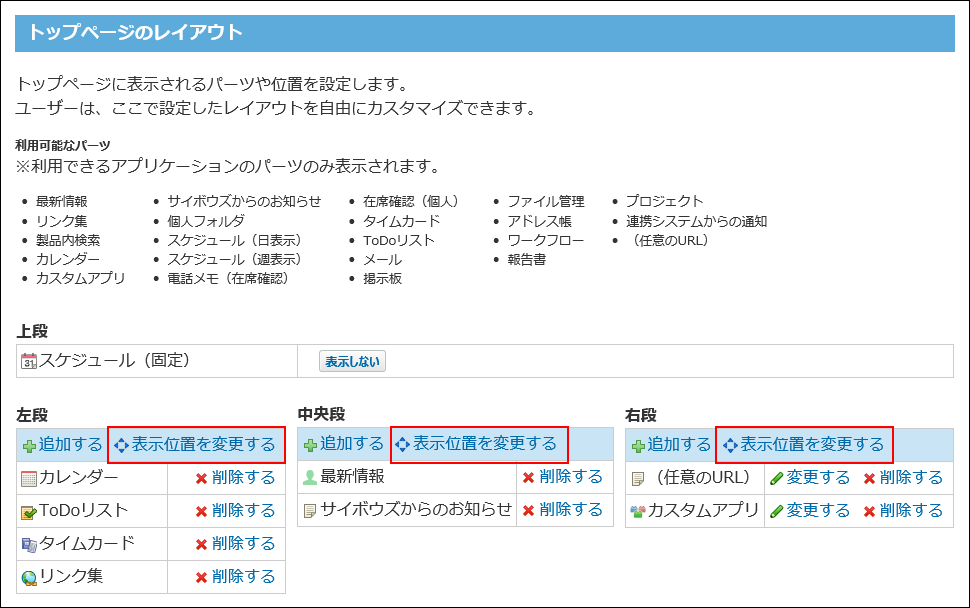
Task: Click 追加する link in 左段
Action: pos(70,445)
